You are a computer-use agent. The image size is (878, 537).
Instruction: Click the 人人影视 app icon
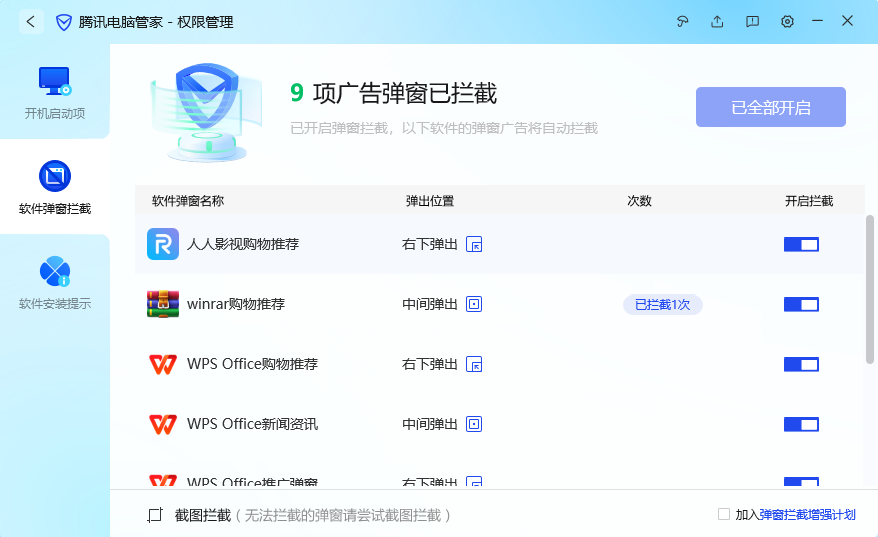pyautogui.click(x=163, y=244)
